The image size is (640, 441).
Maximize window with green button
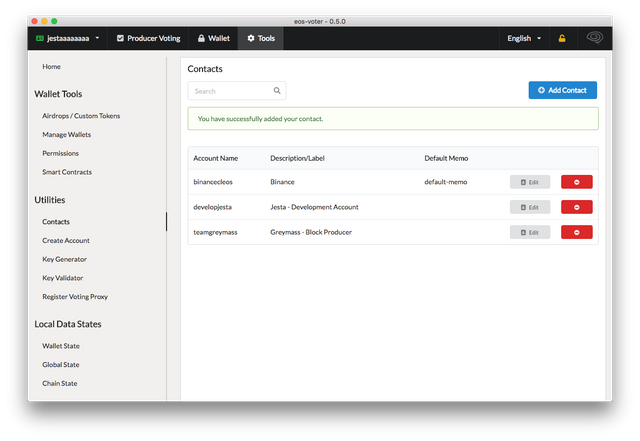(x=54, y=21)
